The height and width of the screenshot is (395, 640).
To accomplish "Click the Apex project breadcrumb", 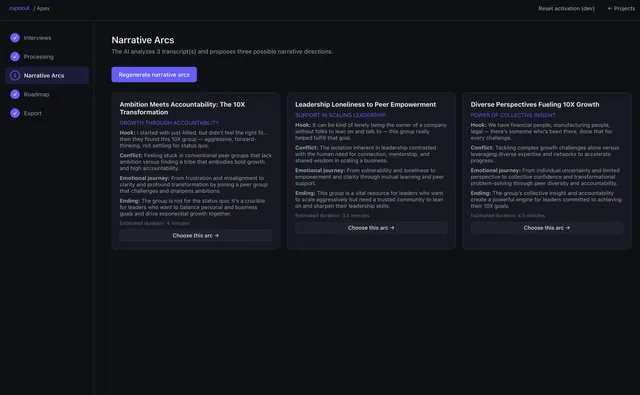I will point(43,8).
